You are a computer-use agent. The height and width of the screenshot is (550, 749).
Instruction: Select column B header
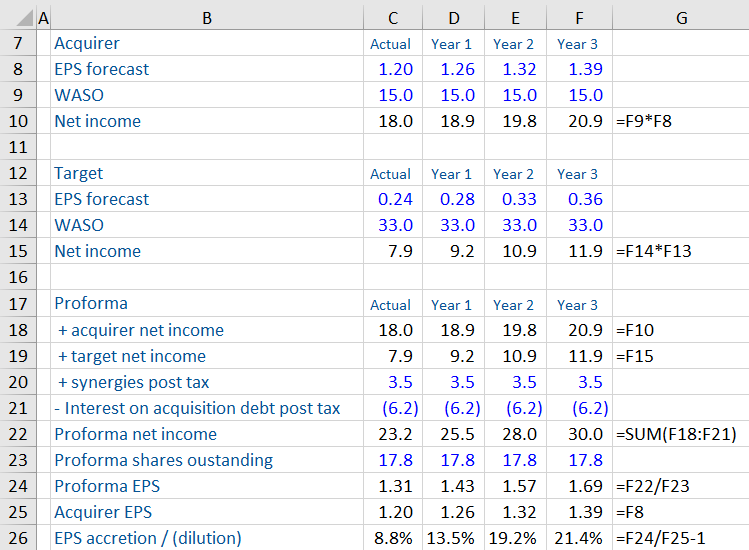pos(205,17)
